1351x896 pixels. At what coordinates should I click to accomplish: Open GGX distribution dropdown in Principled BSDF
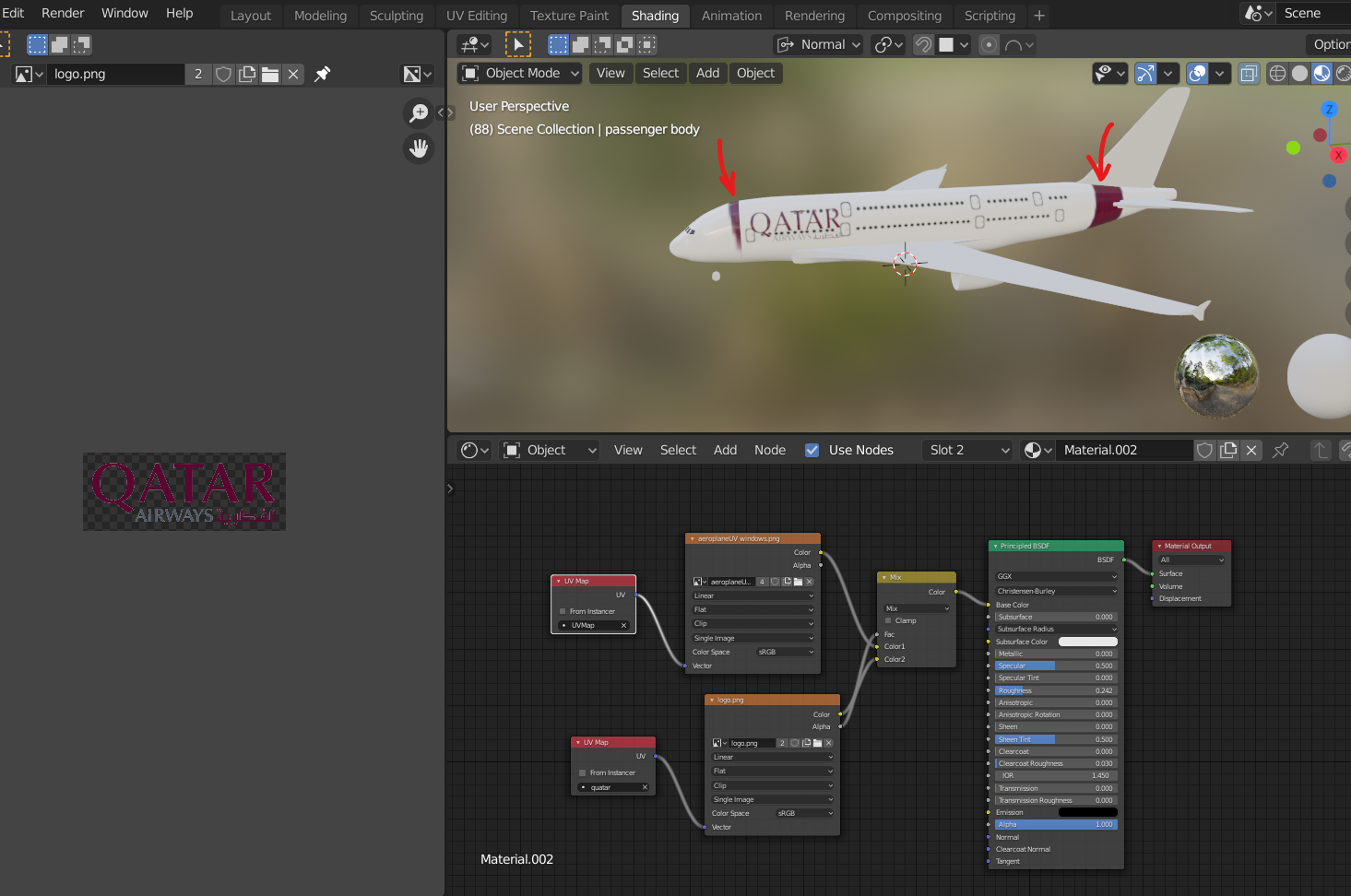[1056, 576]
